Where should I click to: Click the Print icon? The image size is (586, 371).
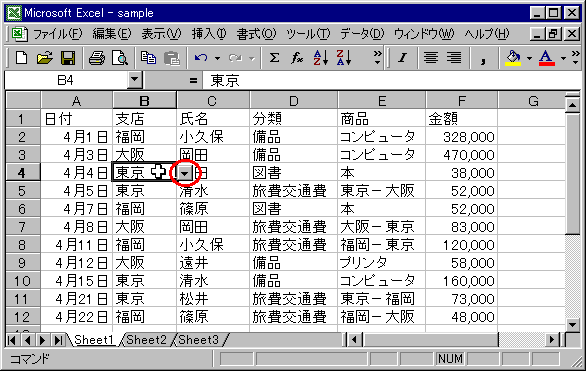point(97,58)
